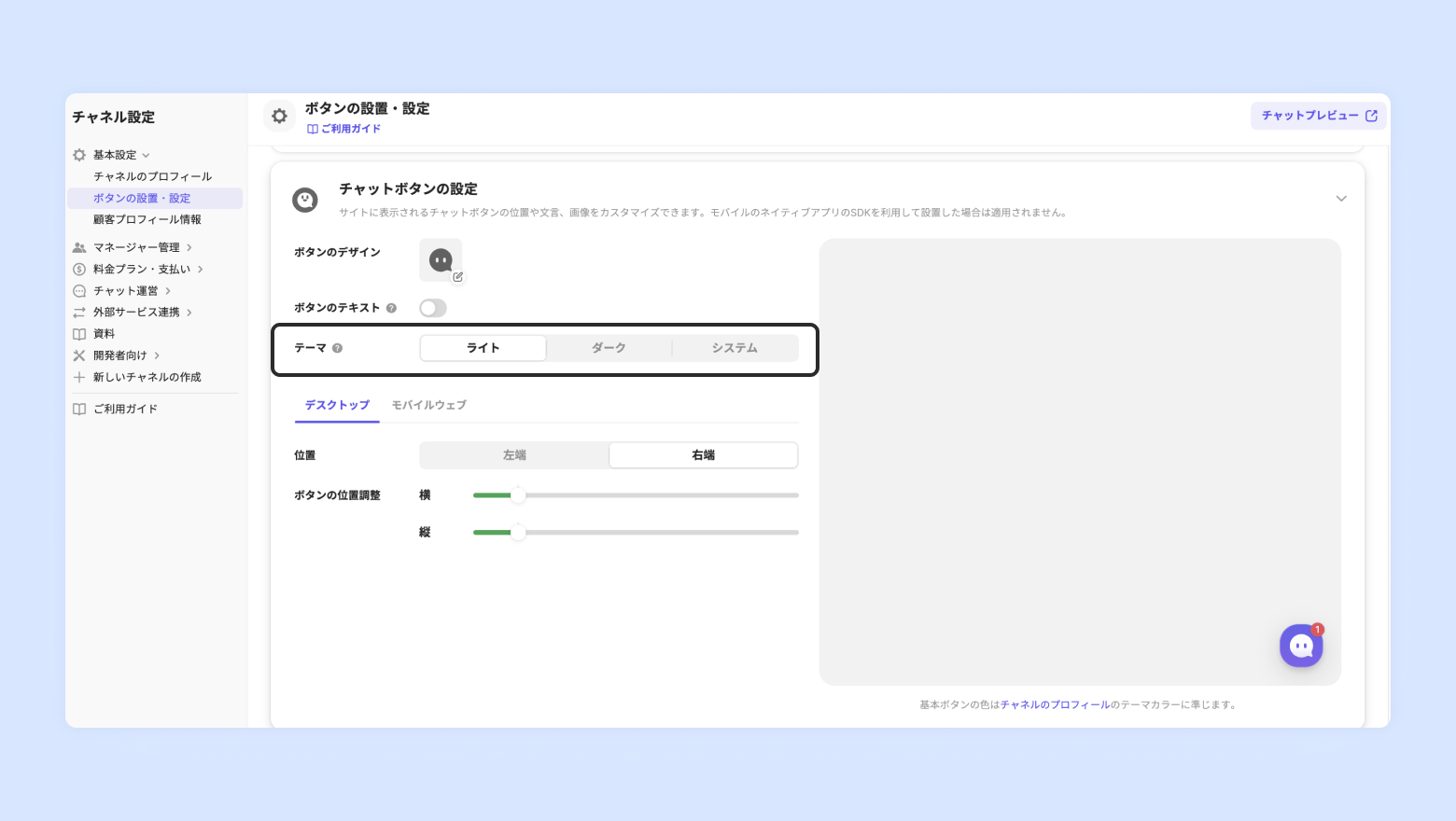Click the help icon beside テーマ
1456x821 pixels.
pos(337,348)
